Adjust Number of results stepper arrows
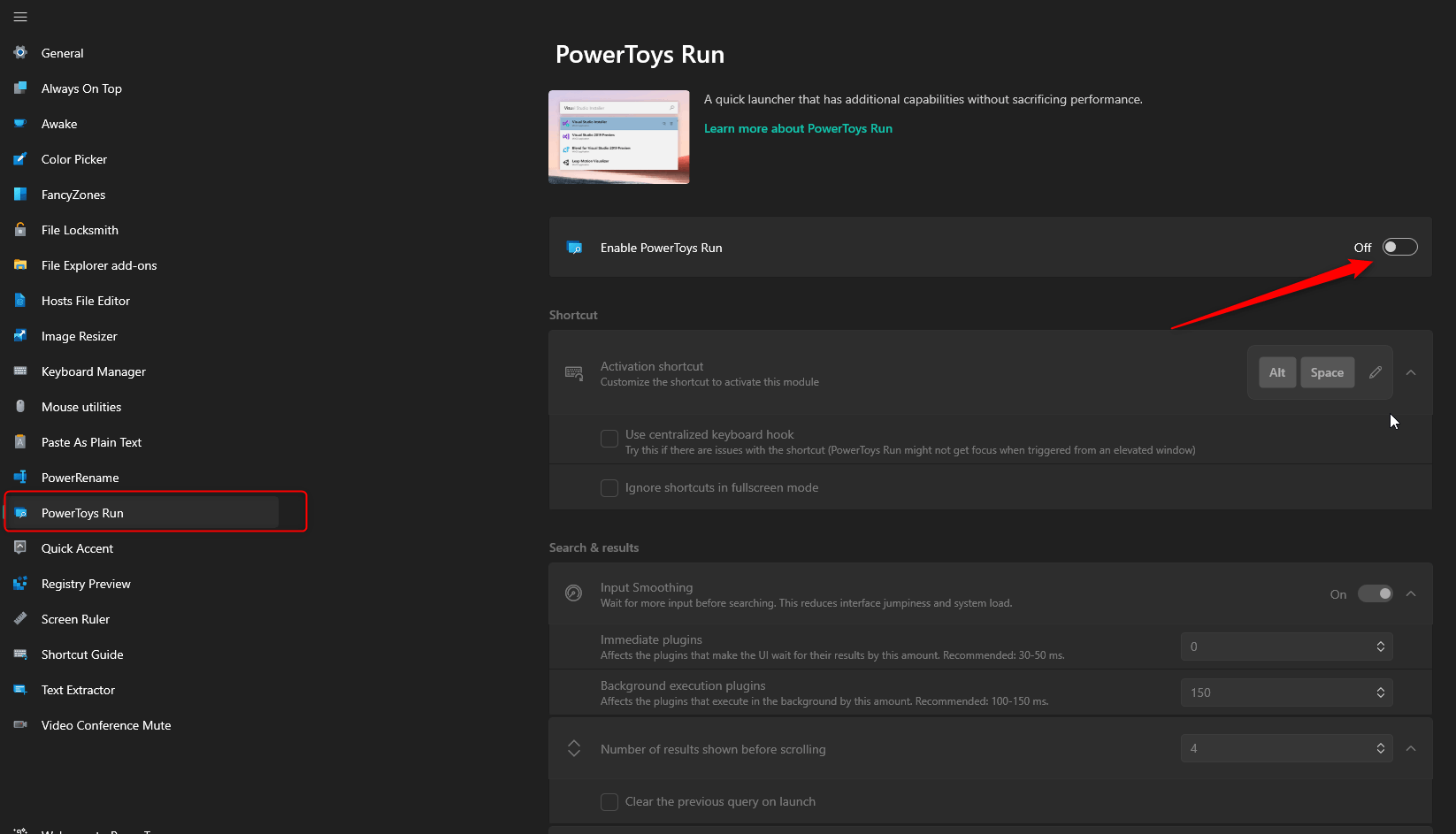The width and height of the screenshot is (1456, 834). click(1380, 748)
